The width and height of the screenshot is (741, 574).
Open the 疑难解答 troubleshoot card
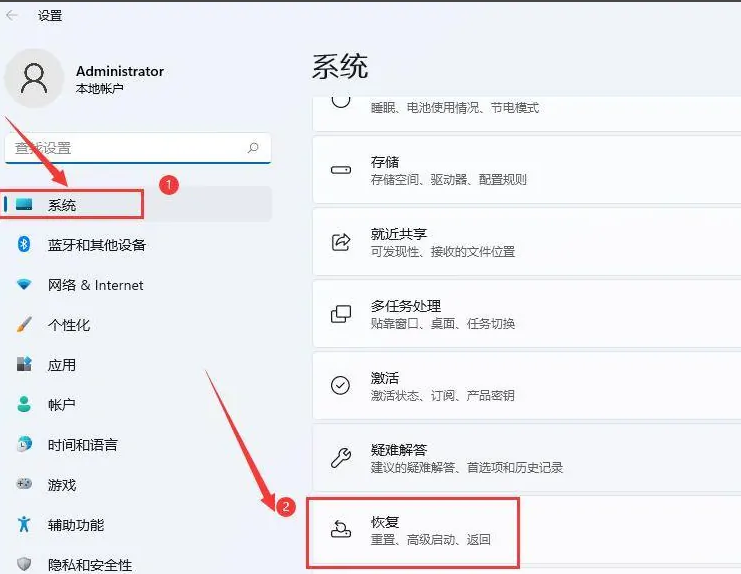526,458
